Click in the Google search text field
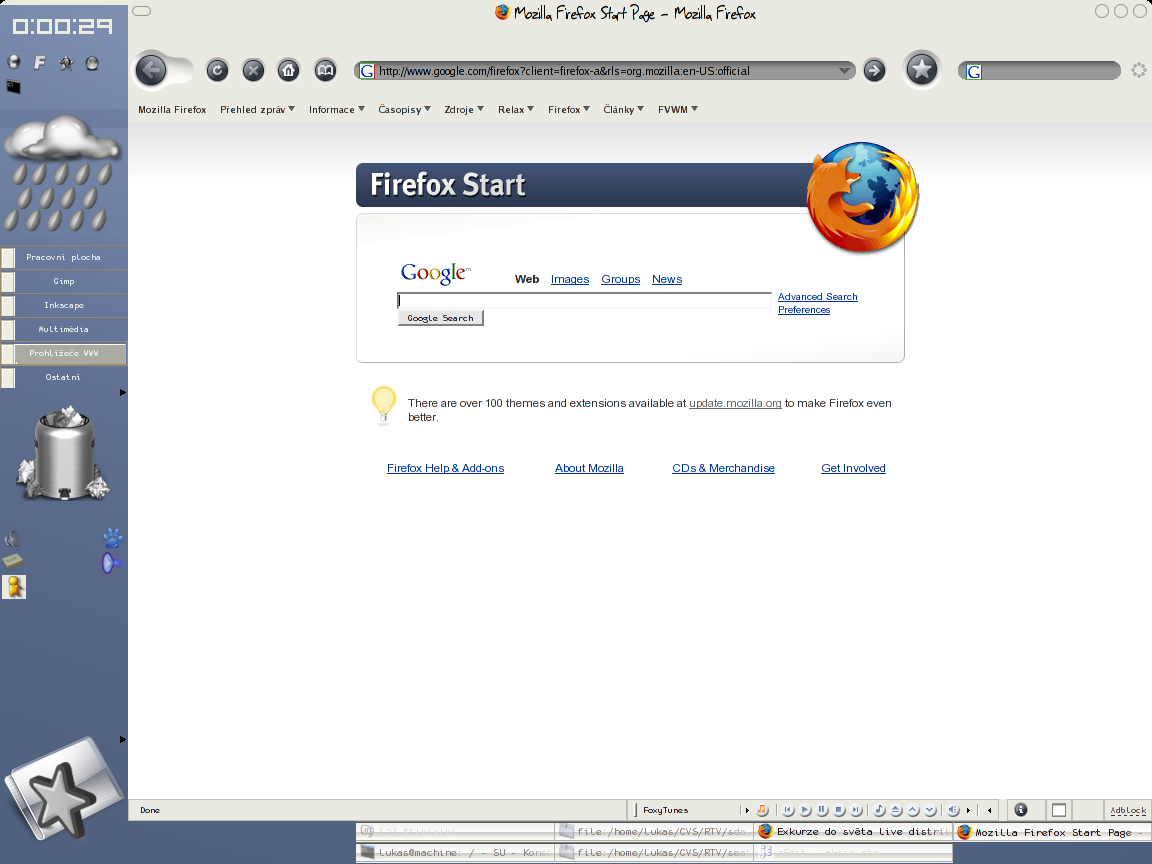The image size is (1152, 864). click(584, 300)
